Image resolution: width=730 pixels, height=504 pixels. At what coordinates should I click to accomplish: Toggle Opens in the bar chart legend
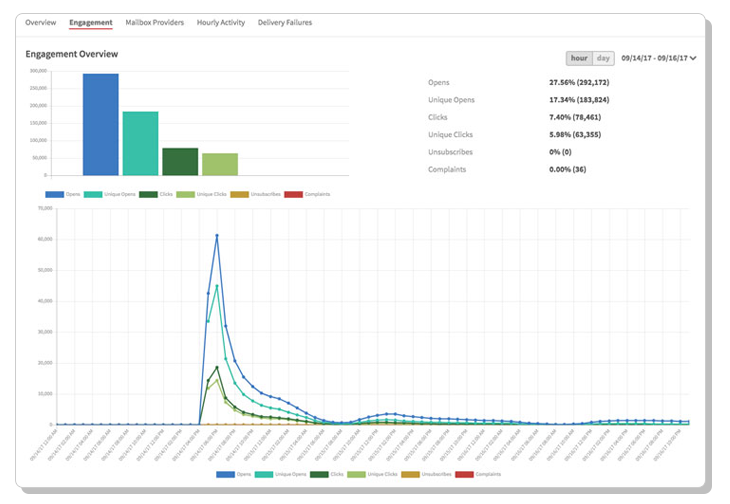[63, 194]
